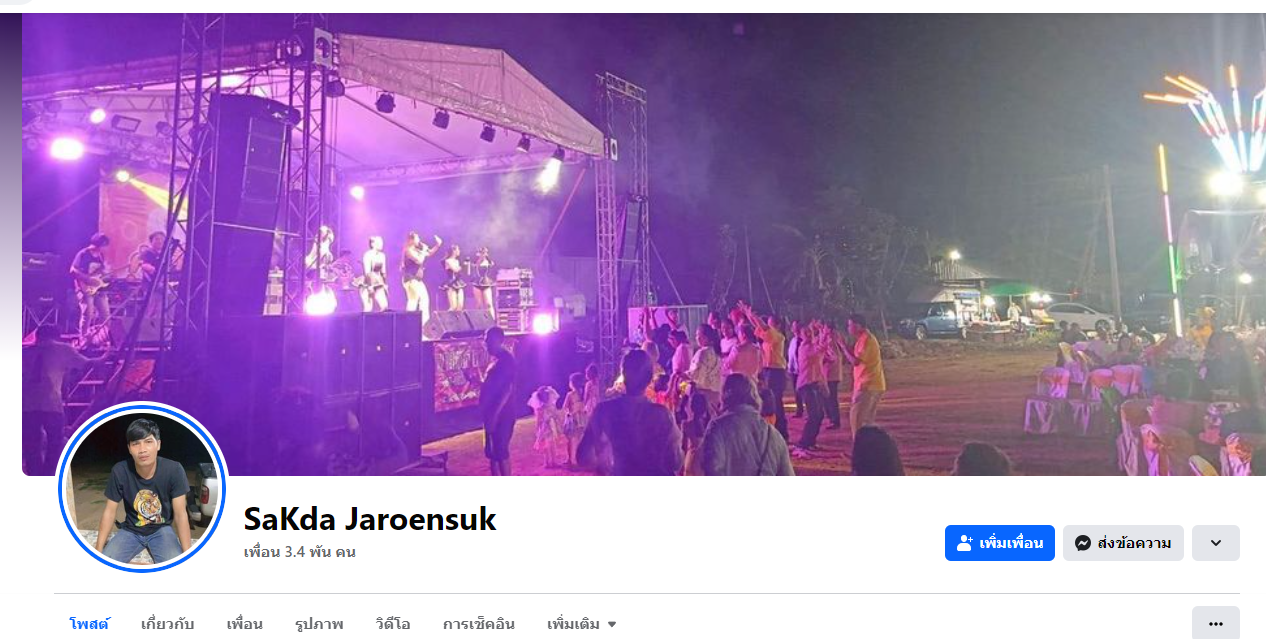
Task: Open the three-dots options below the action buttons
Action: [1216, 623]
